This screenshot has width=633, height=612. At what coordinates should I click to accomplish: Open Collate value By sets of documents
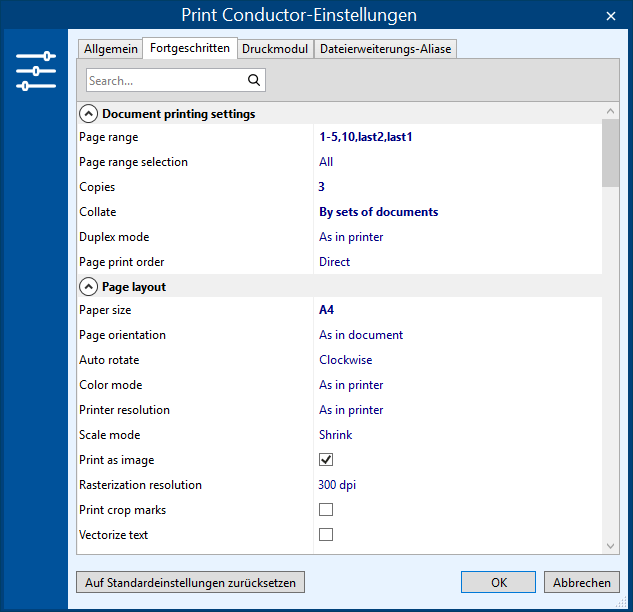[378, 212]
